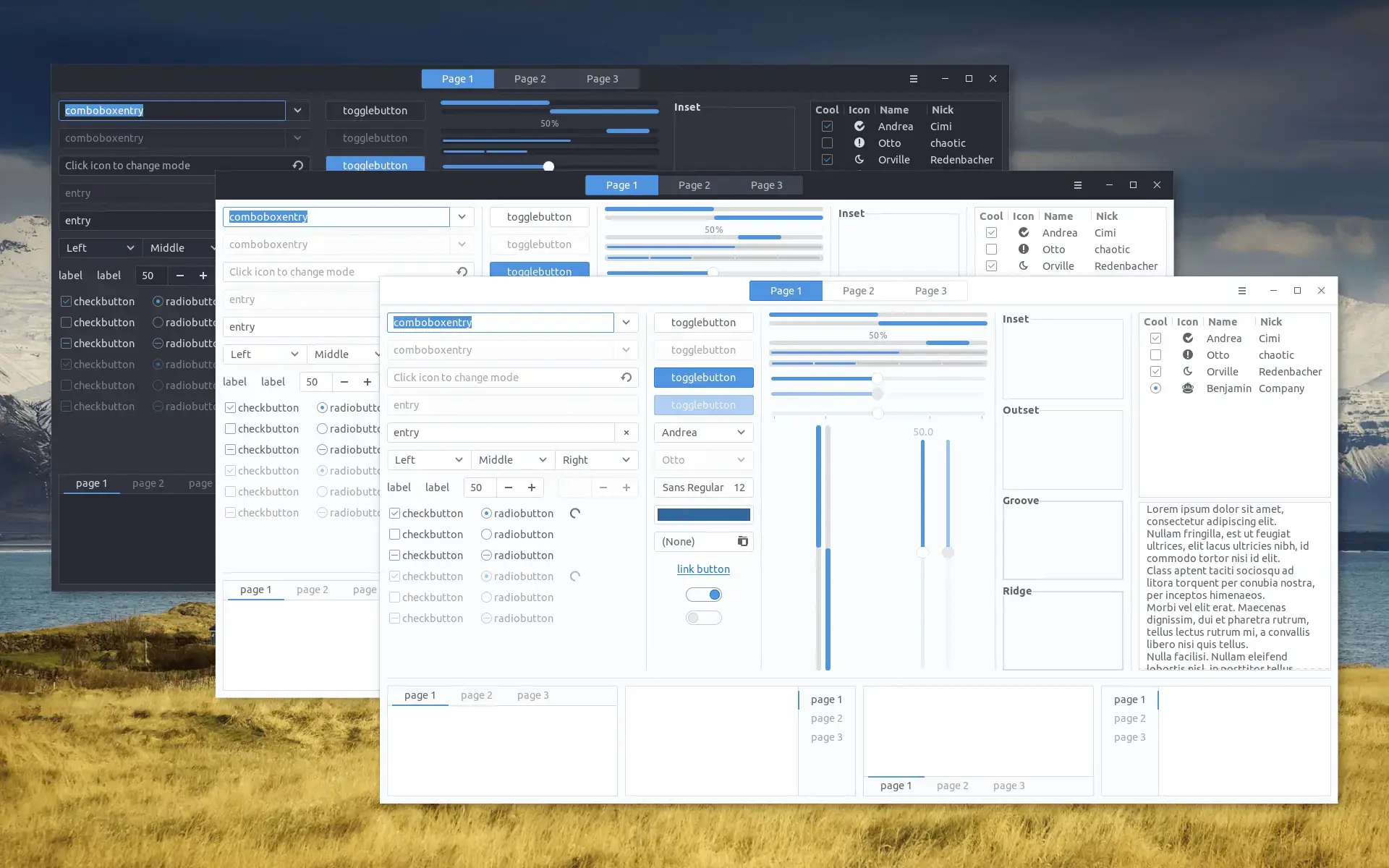
Task: Toggle the enabled blue switch off
Action: click(704, 595)
